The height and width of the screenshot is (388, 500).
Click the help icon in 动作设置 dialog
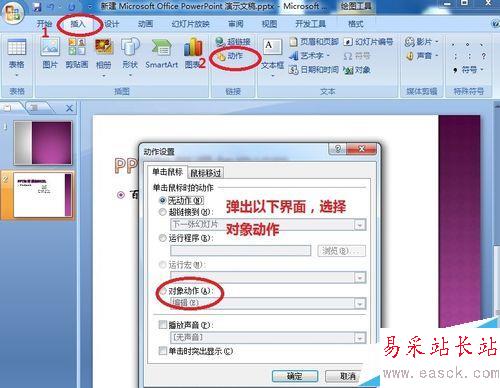point(338,149)
